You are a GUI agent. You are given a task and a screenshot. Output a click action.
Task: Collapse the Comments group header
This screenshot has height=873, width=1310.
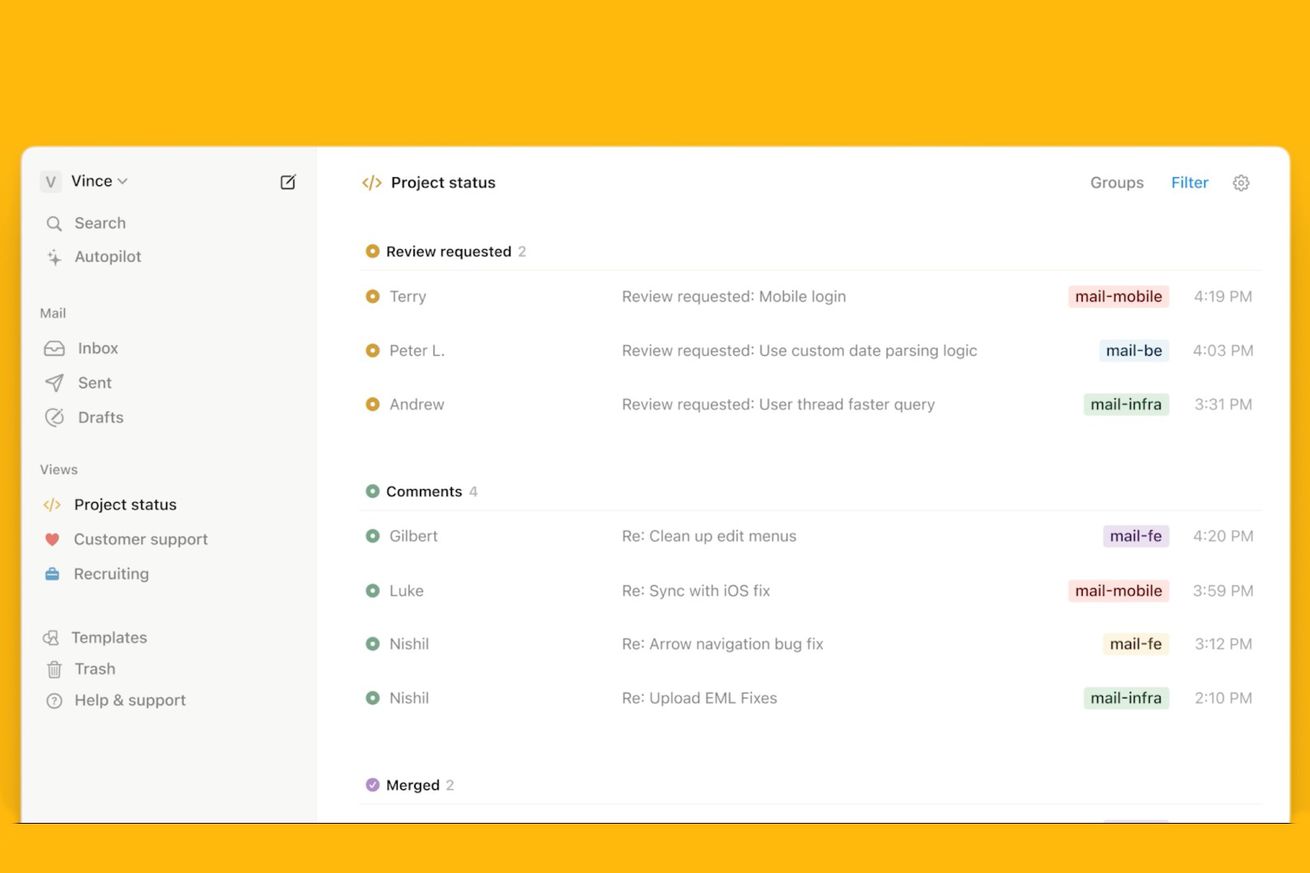pyautogui.click(x=423, y=492)
